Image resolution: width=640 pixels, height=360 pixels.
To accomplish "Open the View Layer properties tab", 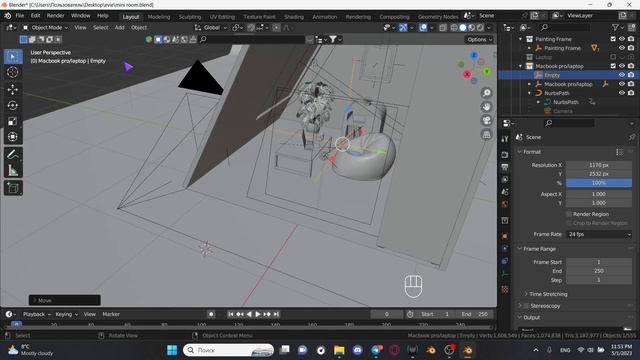I will [x=505, y=180].
